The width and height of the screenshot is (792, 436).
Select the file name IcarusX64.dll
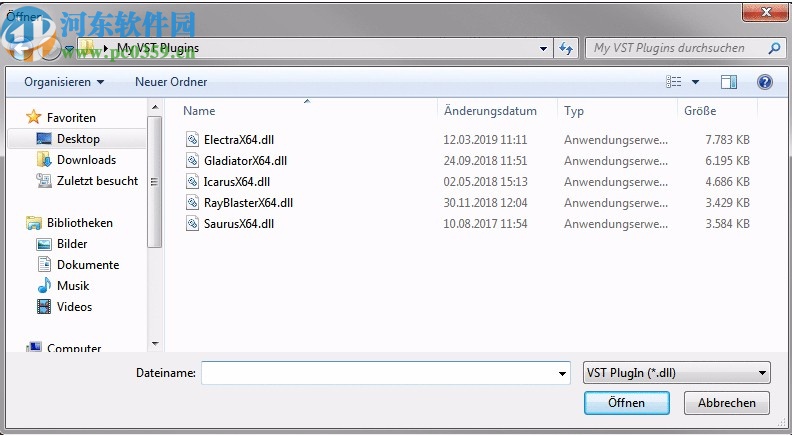pos(237,181)
